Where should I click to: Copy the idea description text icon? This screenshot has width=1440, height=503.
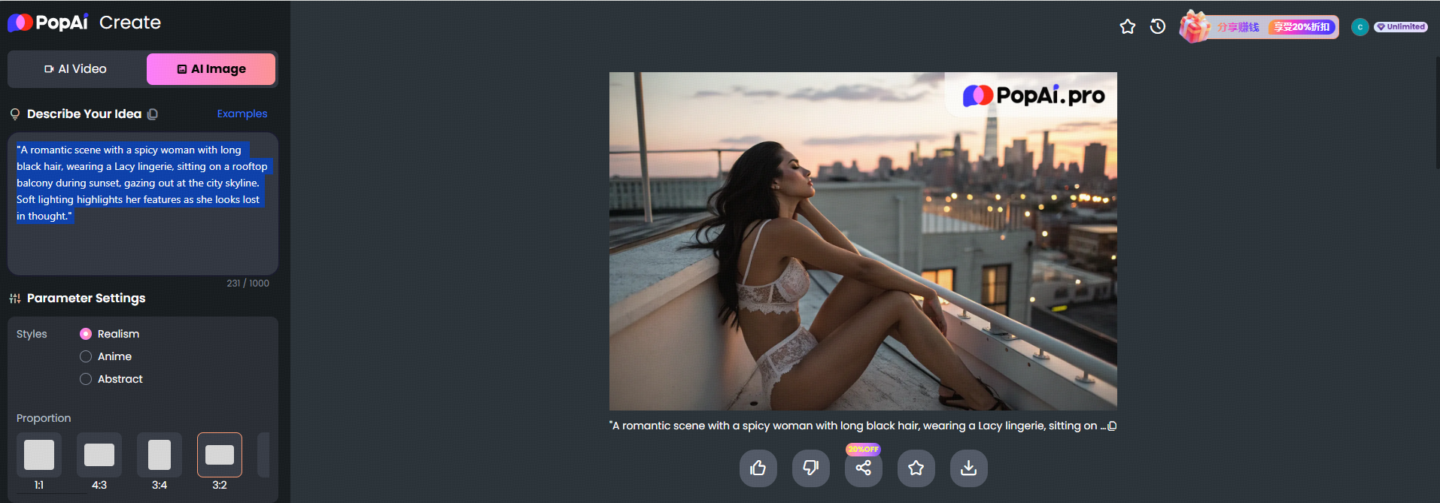click(x=153, y=114)
